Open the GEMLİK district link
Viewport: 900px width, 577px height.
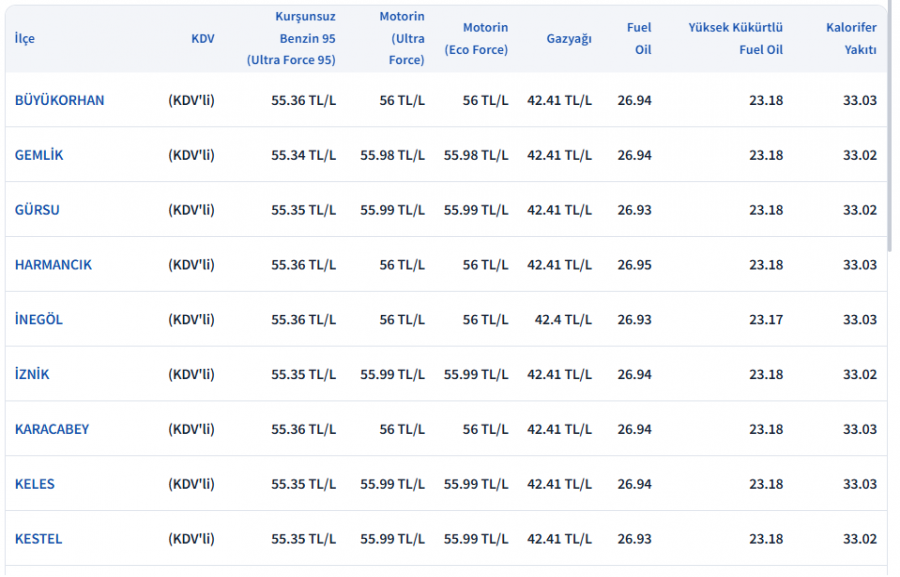[x=39, y=155]
